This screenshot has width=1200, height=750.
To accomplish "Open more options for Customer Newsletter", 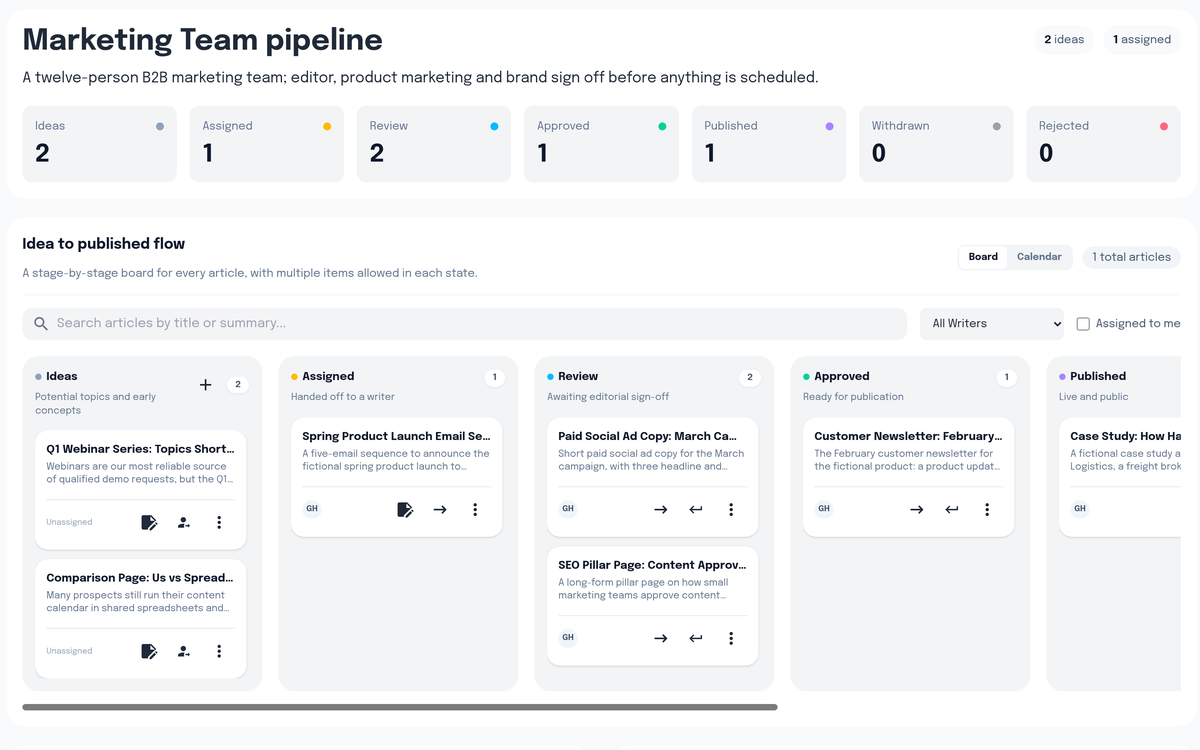I will pyautogui.click(x=987, y=509).
